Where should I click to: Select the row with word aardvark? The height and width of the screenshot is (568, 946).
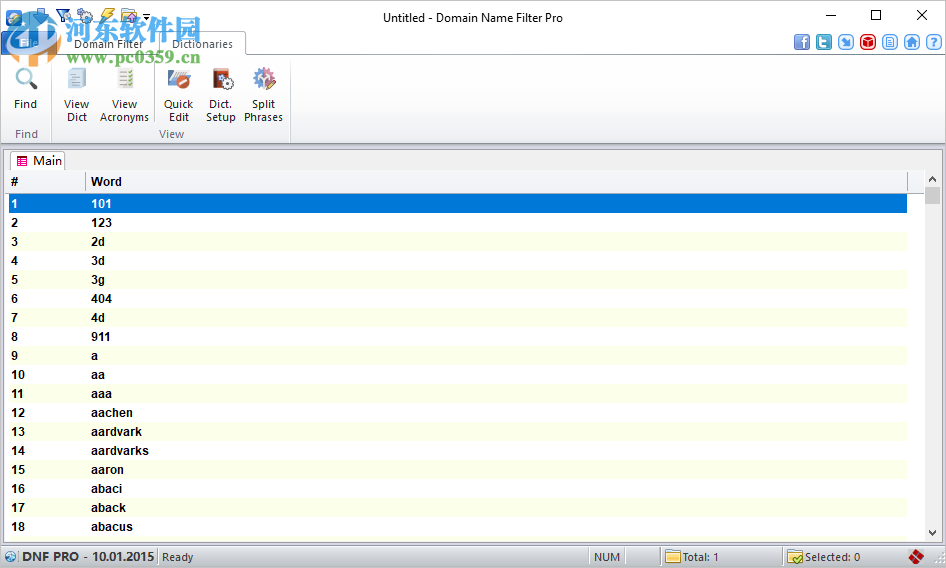116,432
